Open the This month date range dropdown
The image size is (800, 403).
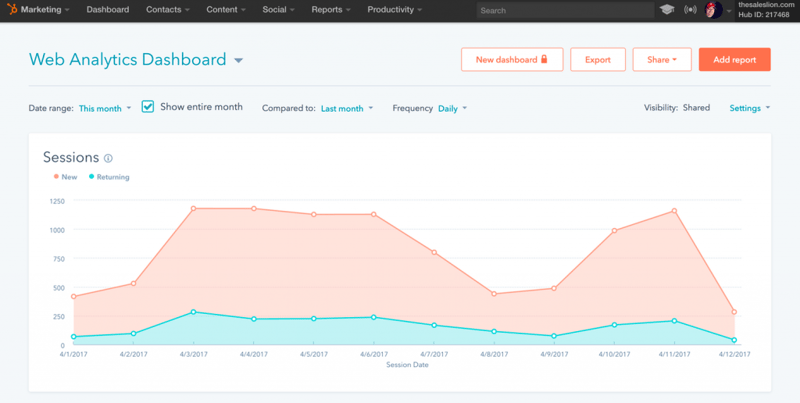tap(105, 108)
